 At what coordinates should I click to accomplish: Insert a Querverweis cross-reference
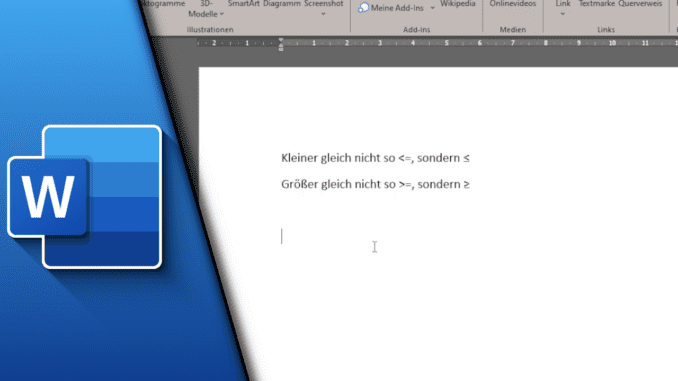(x=640, y=4)
